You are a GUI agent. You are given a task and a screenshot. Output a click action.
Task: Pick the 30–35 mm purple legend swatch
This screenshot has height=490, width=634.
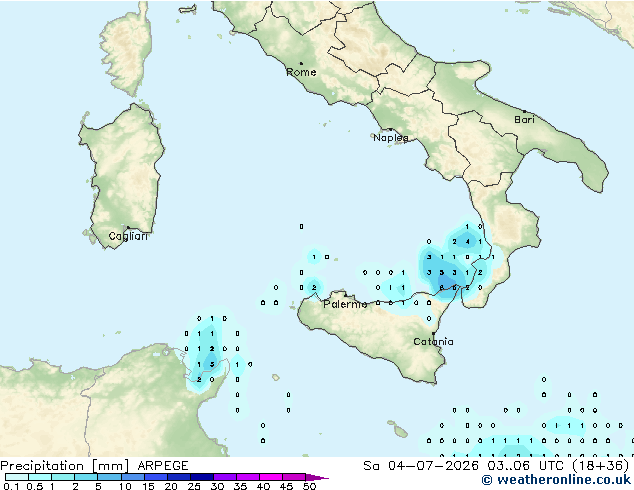coord(224,477)
